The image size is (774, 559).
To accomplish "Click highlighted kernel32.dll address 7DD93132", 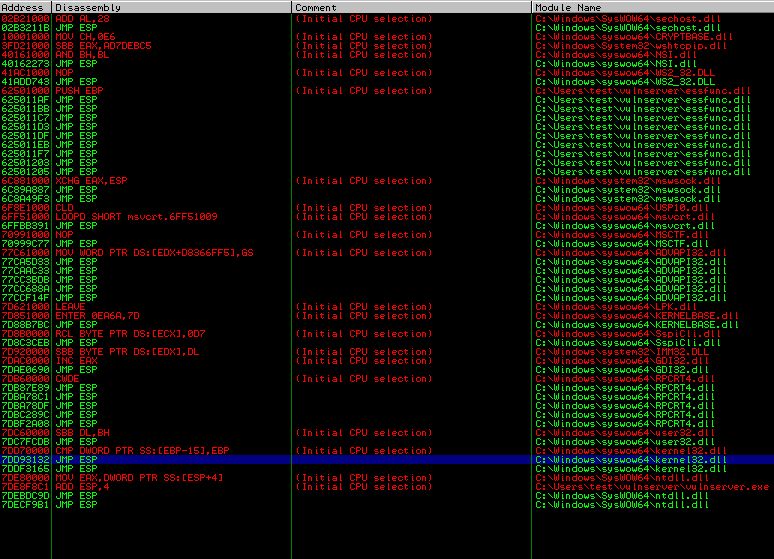I will (25, 460).
